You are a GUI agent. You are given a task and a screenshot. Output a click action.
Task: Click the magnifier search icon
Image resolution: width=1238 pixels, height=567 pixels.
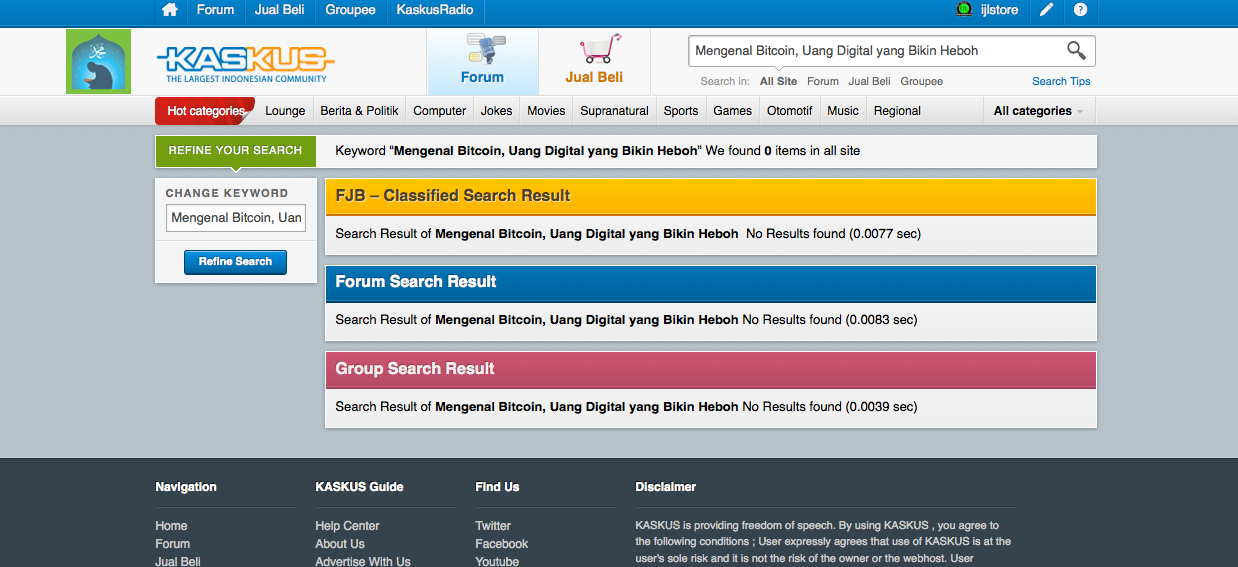point(1076,50)
